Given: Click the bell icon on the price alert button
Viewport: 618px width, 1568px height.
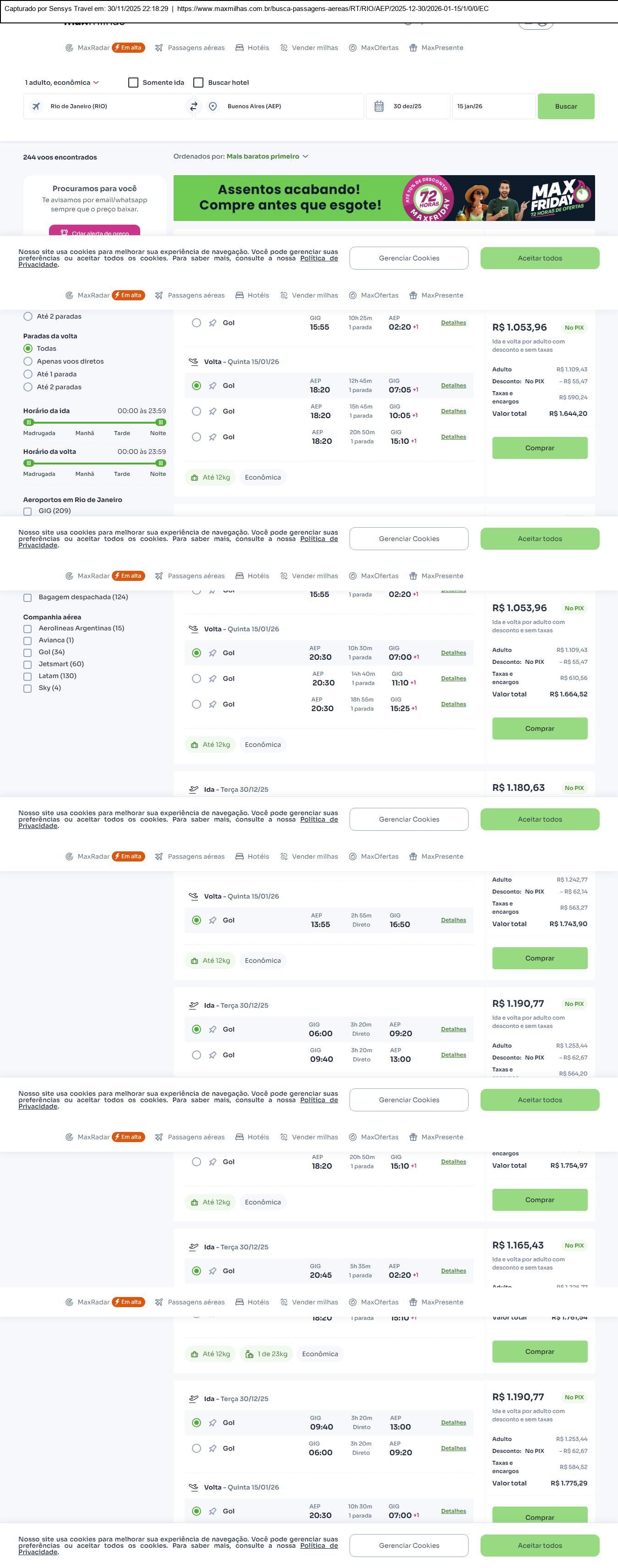Looking at the screenshot, I should [x=65, y=232].
